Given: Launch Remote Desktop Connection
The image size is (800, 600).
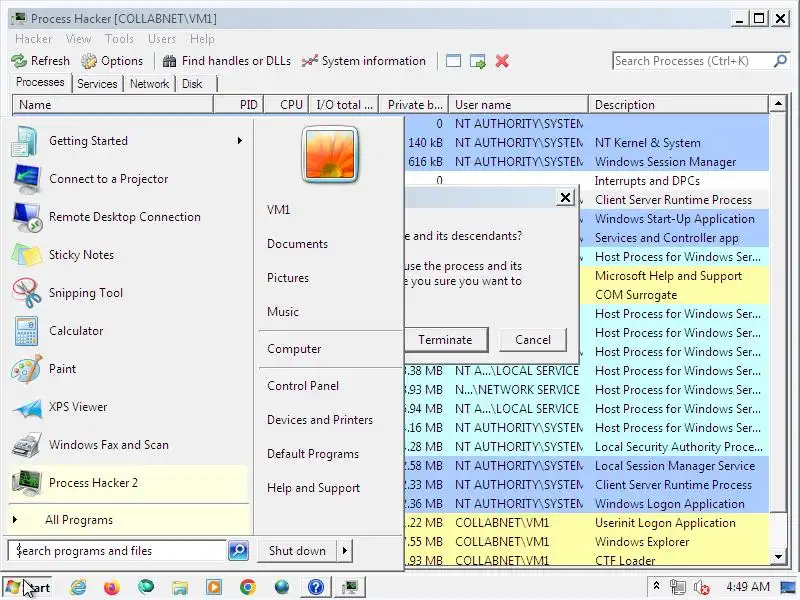Looking at the screenshot, I should click(x=128, y=217).
